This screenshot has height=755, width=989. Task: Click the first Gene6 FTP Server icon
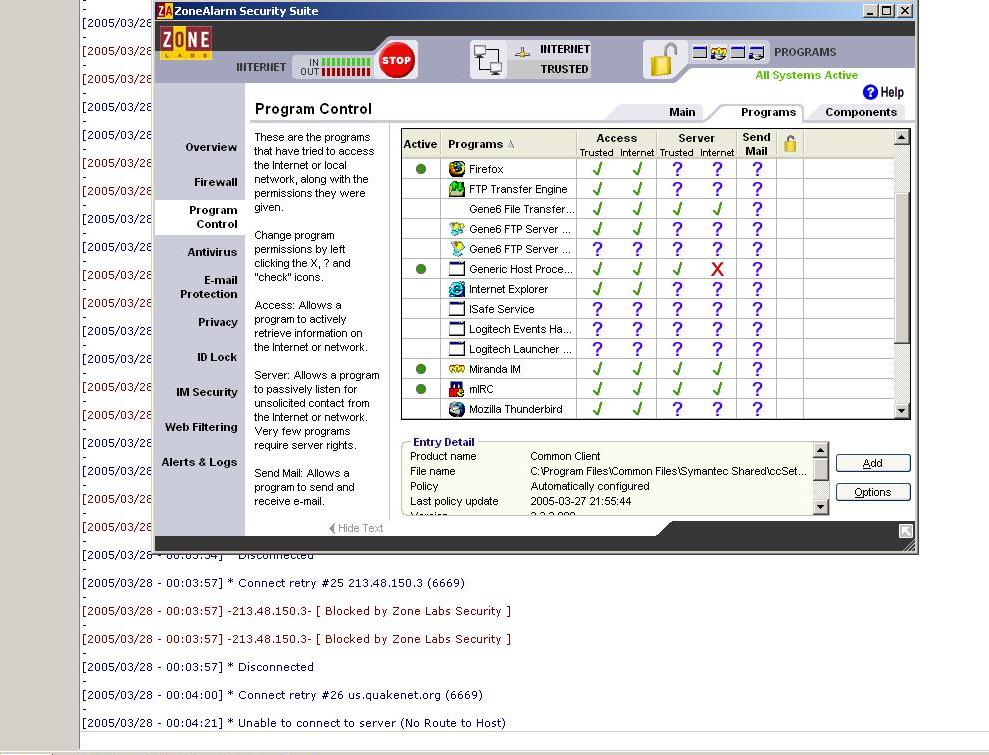tap(457, 229)
